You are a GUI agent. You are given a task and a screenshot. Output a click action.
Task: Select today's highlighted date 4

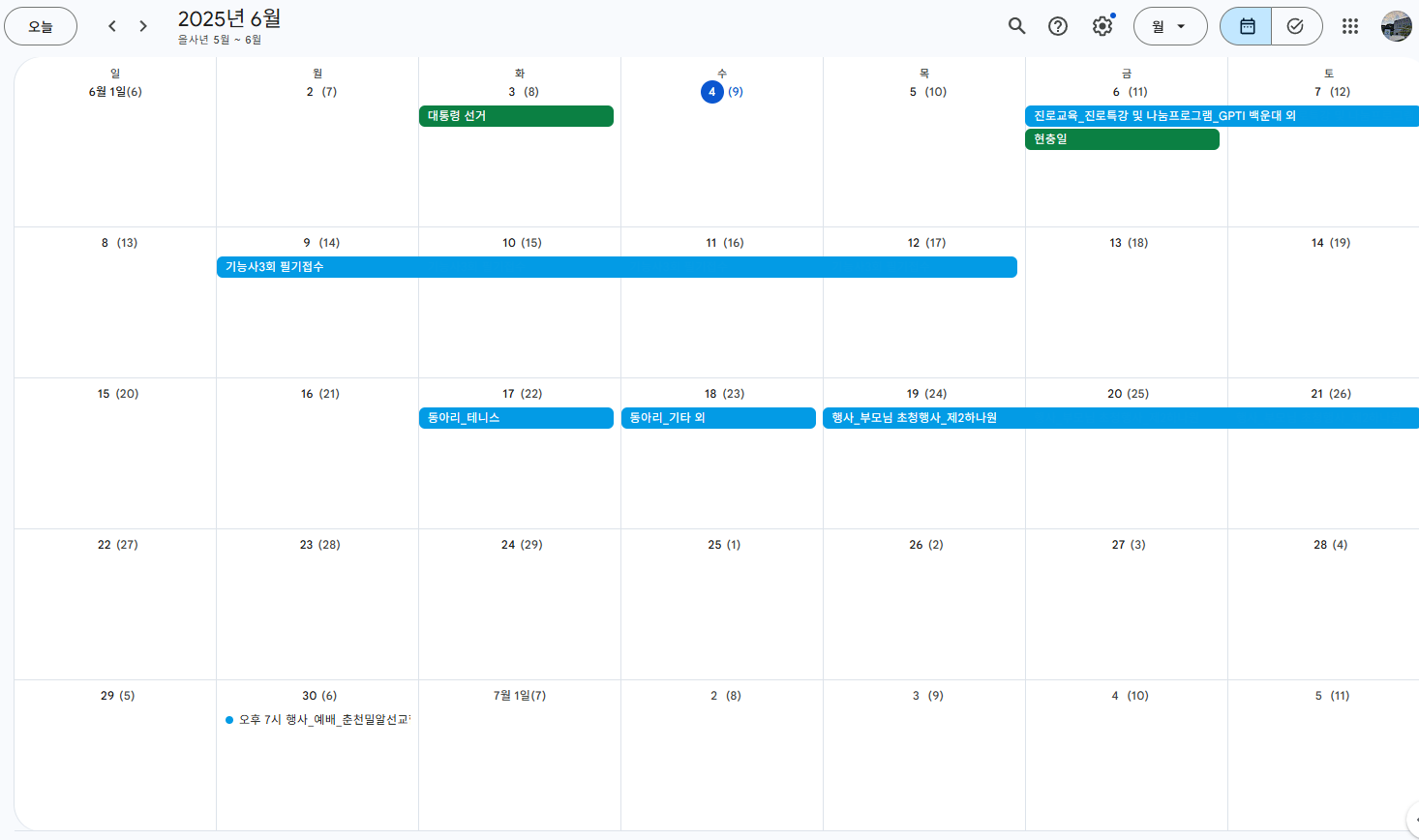pyautogui.click(x=711, y=92)
